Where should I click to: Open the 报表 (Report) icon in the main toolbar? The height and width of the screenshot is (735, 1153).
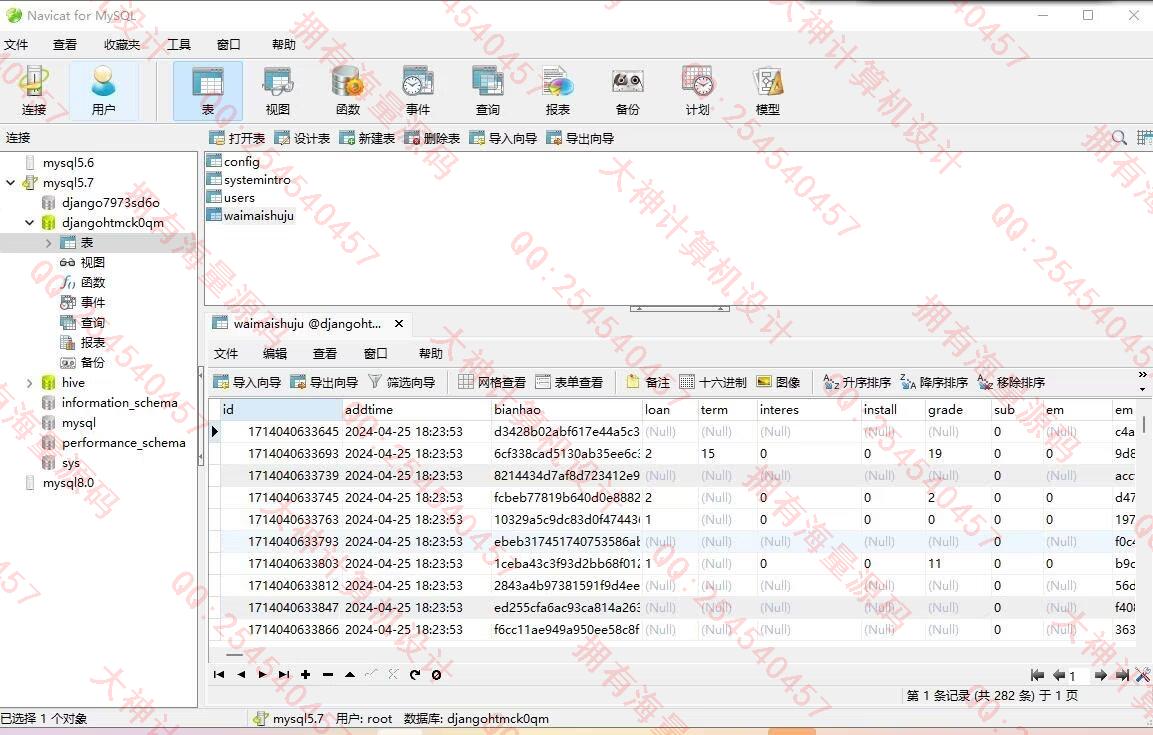pyautogui.click(x=557, y=90)
